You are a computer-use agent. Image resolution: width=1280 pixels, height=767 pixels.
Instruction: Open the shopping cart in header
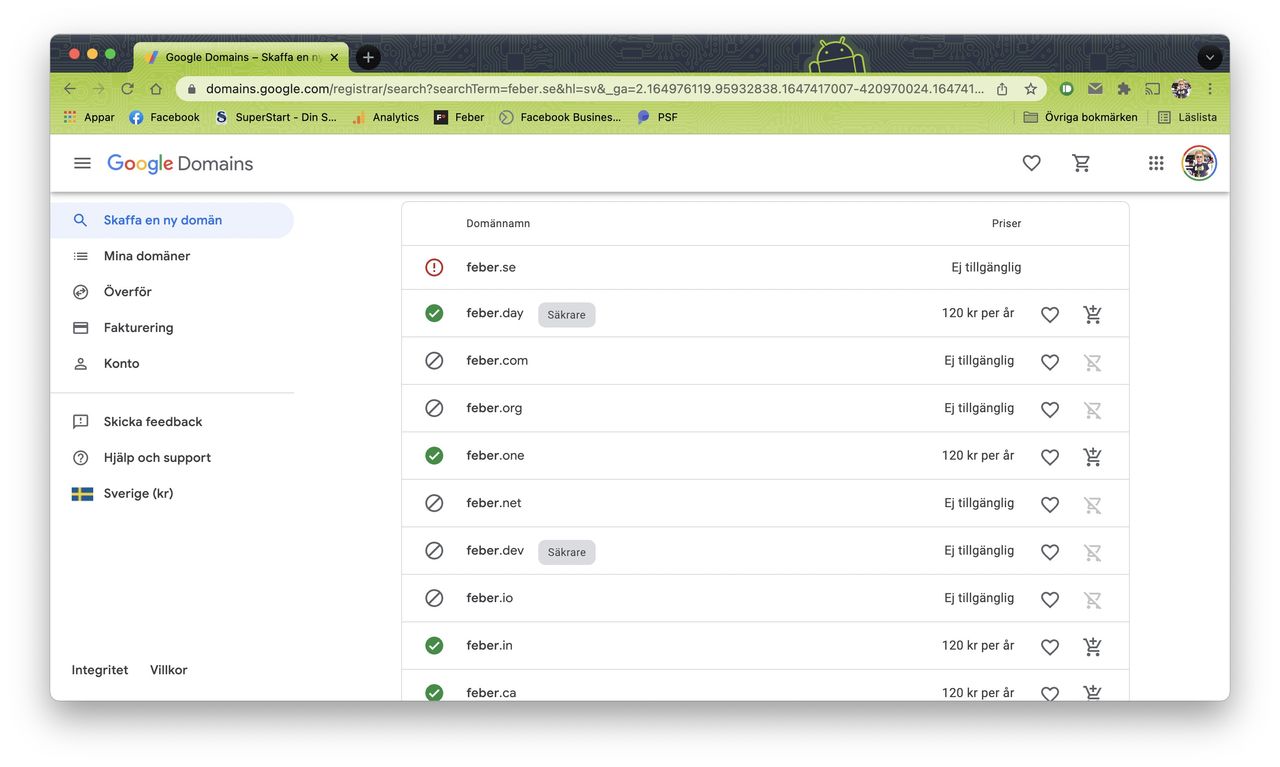(x=1081, y=163)
